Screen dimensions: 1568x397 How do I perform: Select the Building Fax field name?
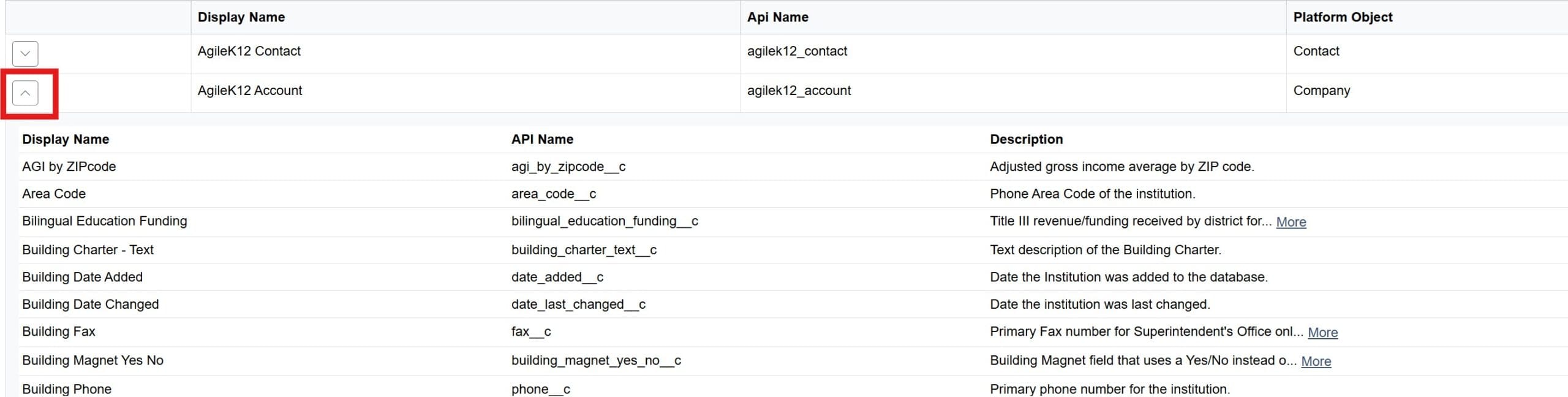[x=59, y=331]
